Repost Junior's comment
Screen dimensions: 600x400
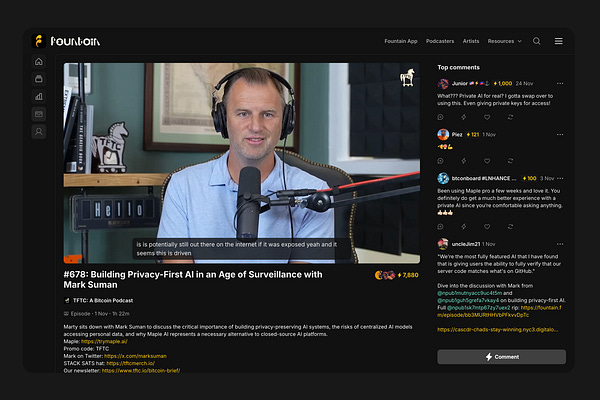[x=510, y=117]
